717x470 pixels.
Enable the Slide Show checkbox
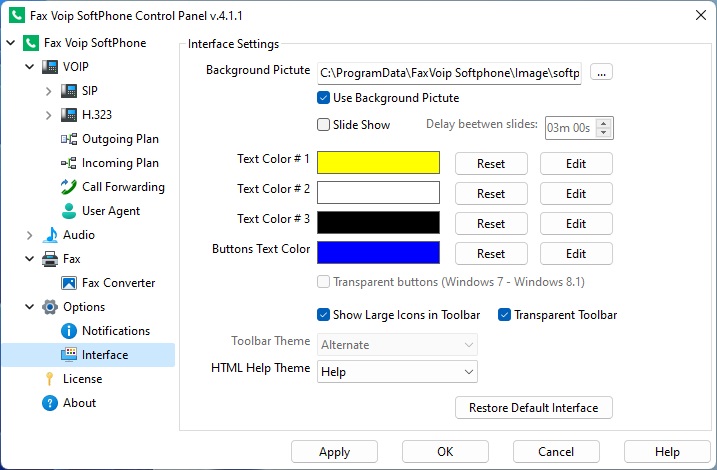coord(323,124)
